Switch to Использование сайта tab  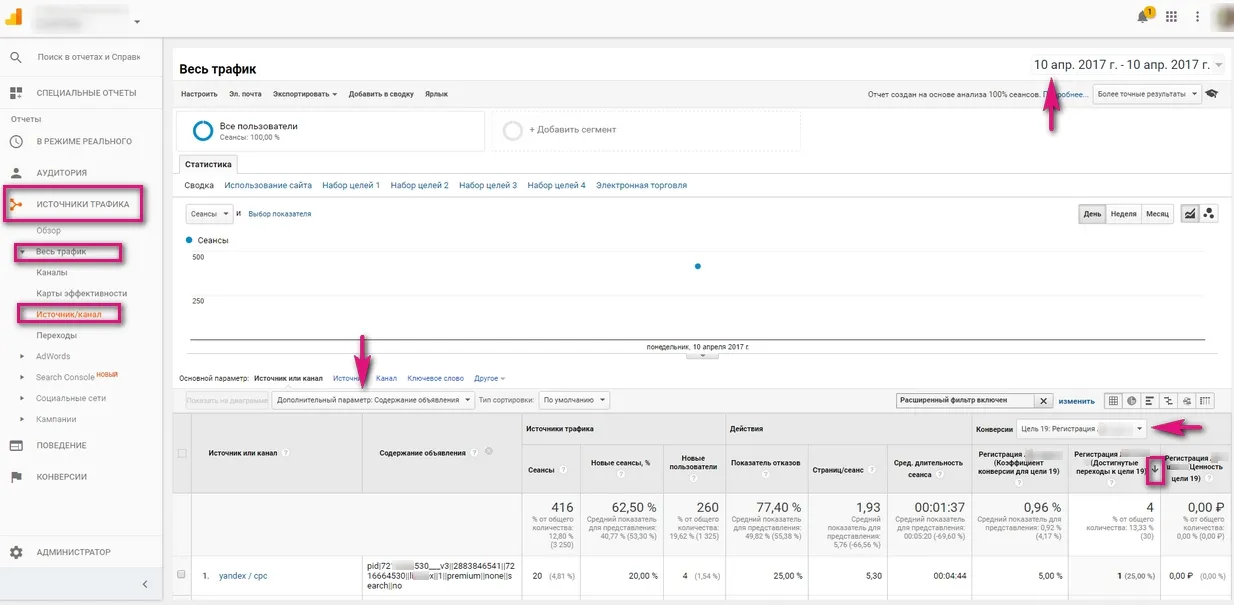pos(268,185)
